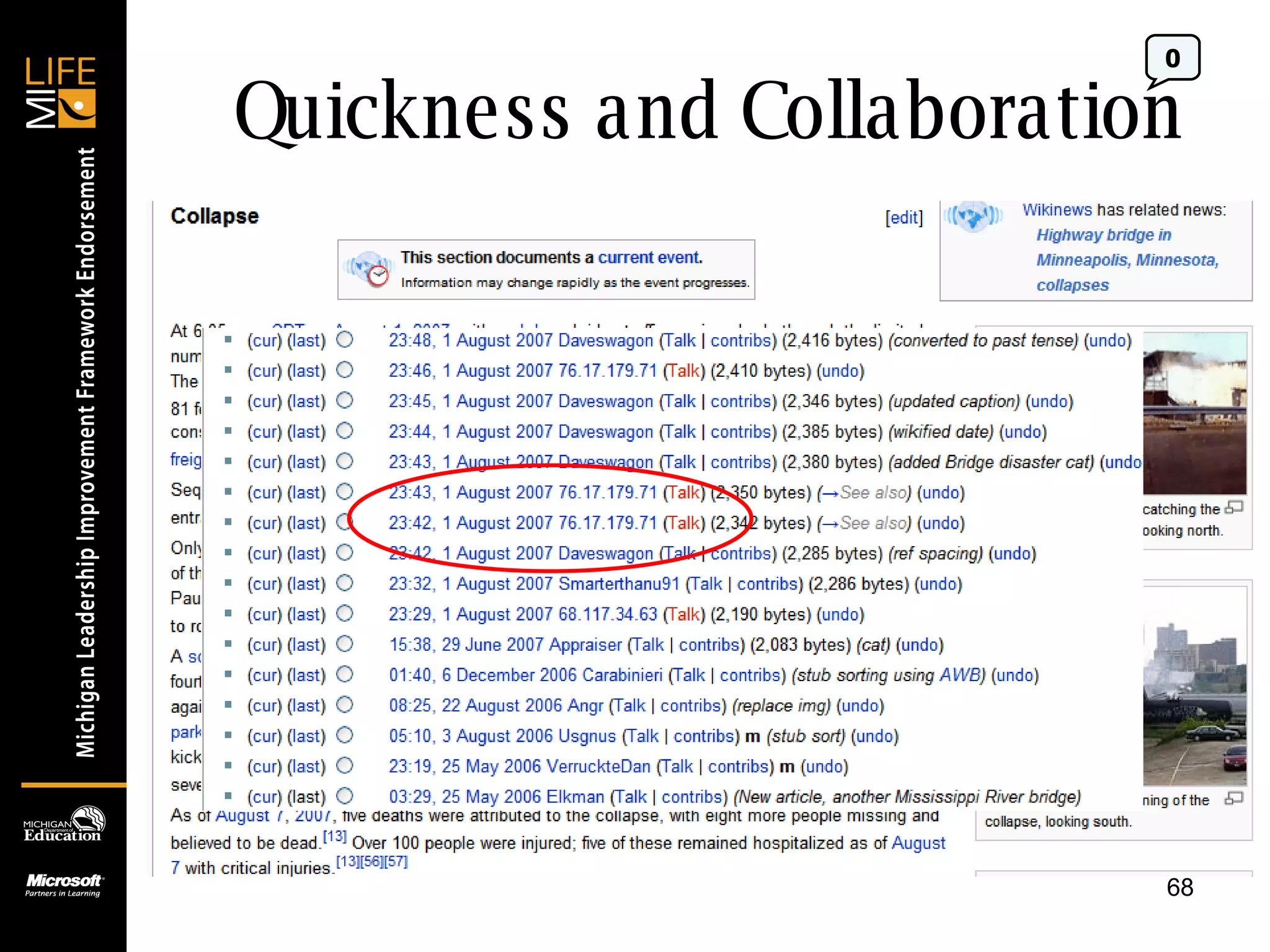This screenshot has height=952, width=1270.
Task: Select the radio button for 01:40 6 December revision
Action: tap(345, 674)
